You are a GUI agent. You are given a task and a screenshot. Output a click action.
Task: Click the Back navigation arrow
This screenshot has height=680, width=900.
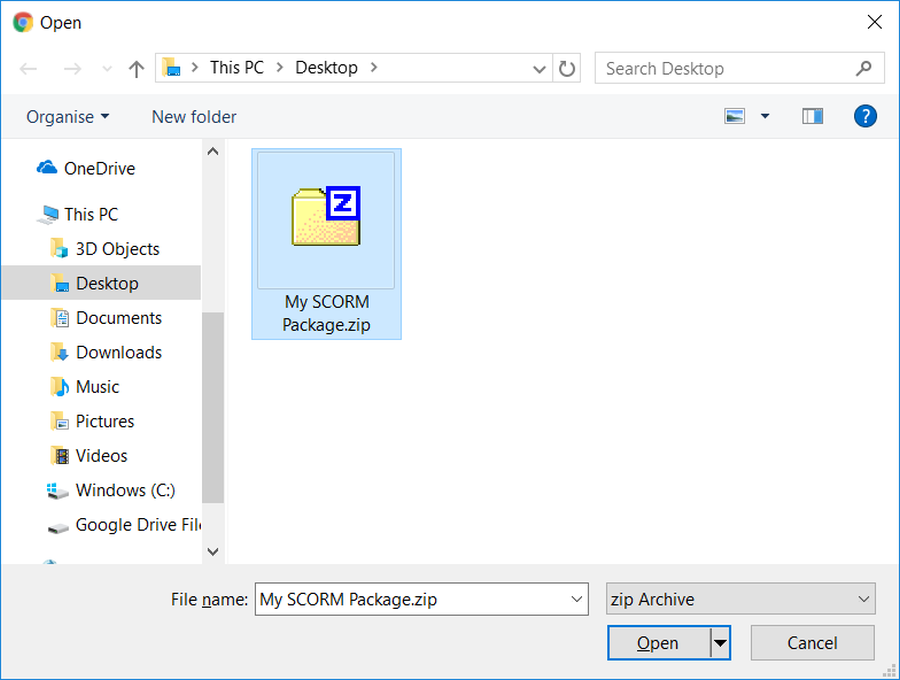[x=28, y=69]
